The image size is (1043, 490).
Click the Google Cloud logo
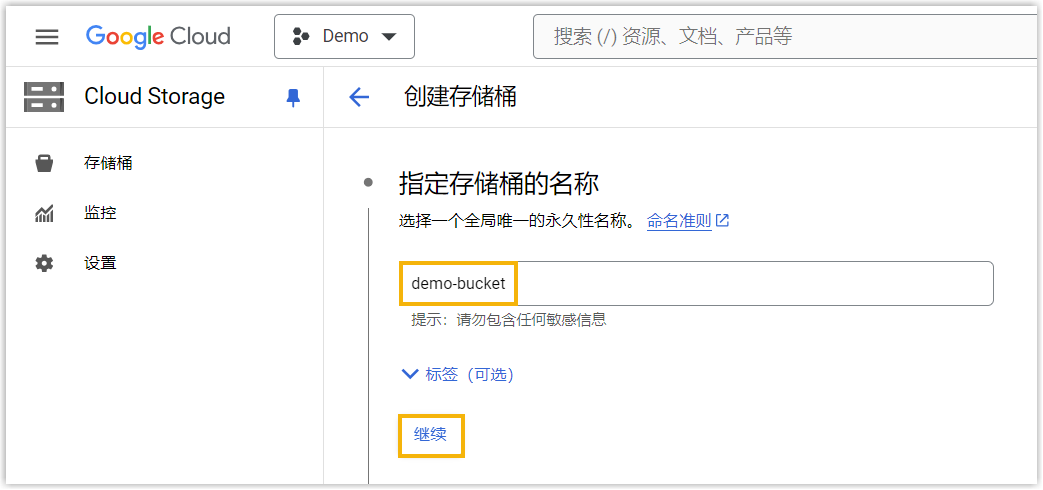(158, 37)
